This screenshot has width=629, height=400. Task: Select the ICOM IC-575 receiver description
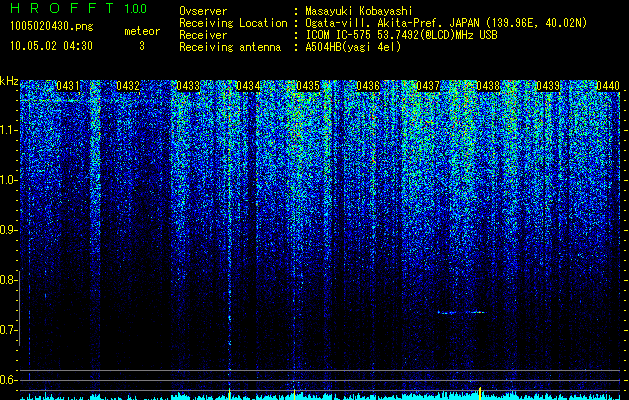(401, 35)
